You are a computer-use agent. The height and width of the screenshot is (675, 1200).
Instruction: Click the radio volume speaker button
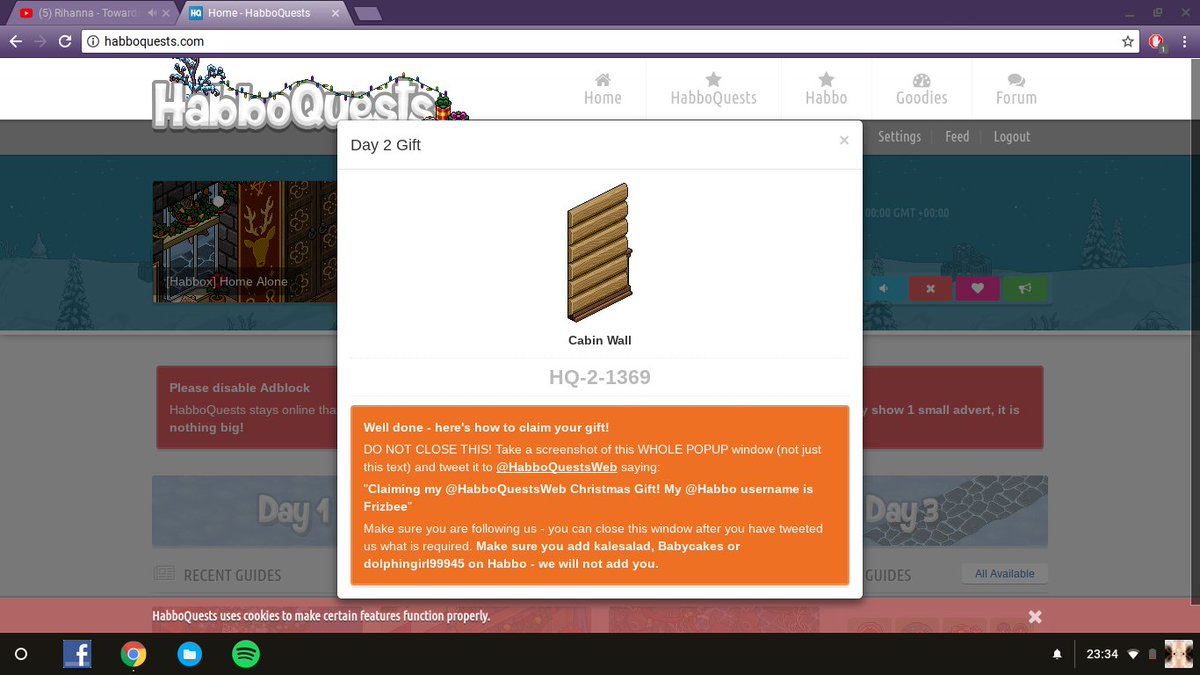[884, 289]
